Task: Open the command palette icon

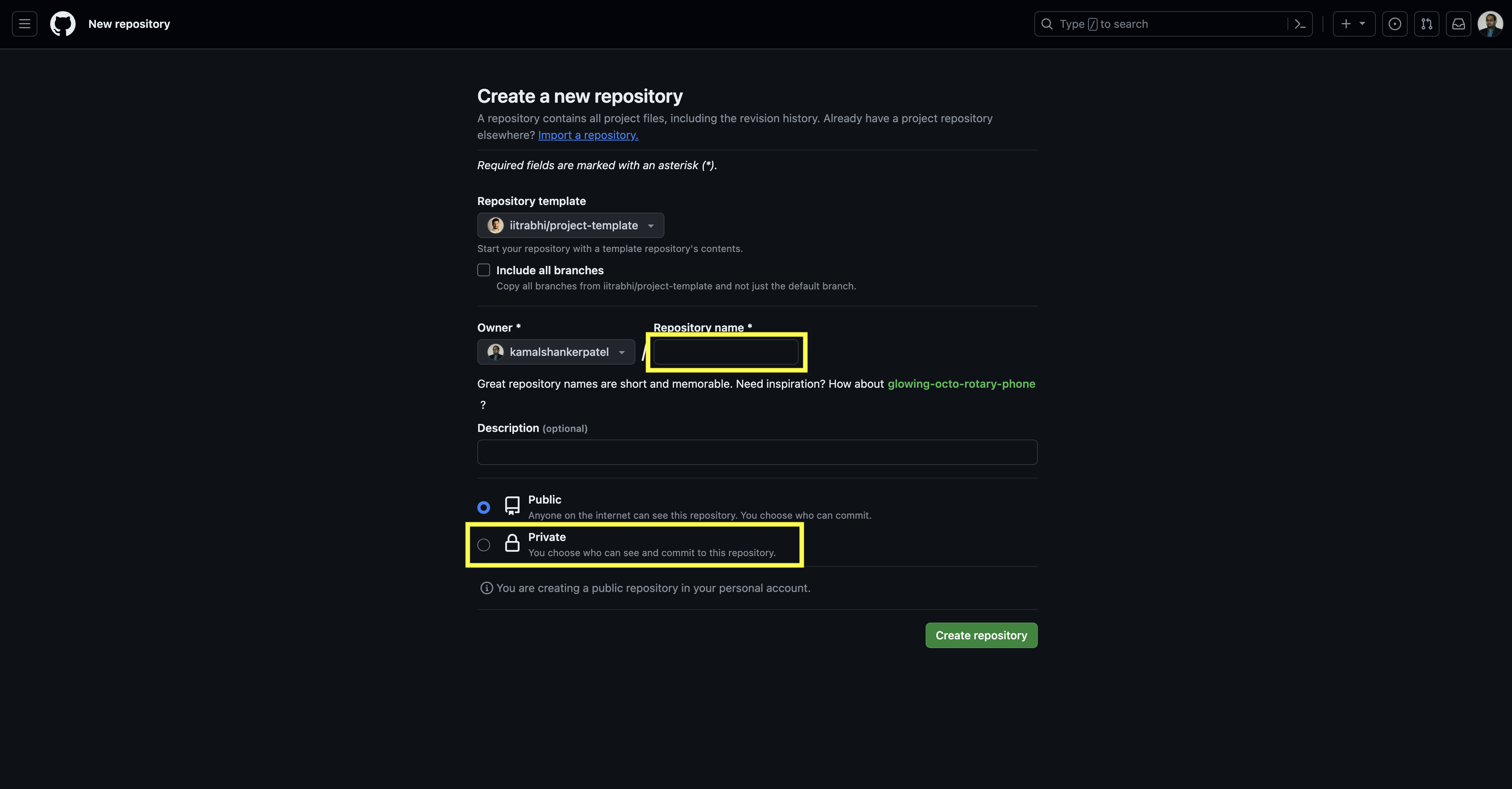Action: (x=1299, y=24)
